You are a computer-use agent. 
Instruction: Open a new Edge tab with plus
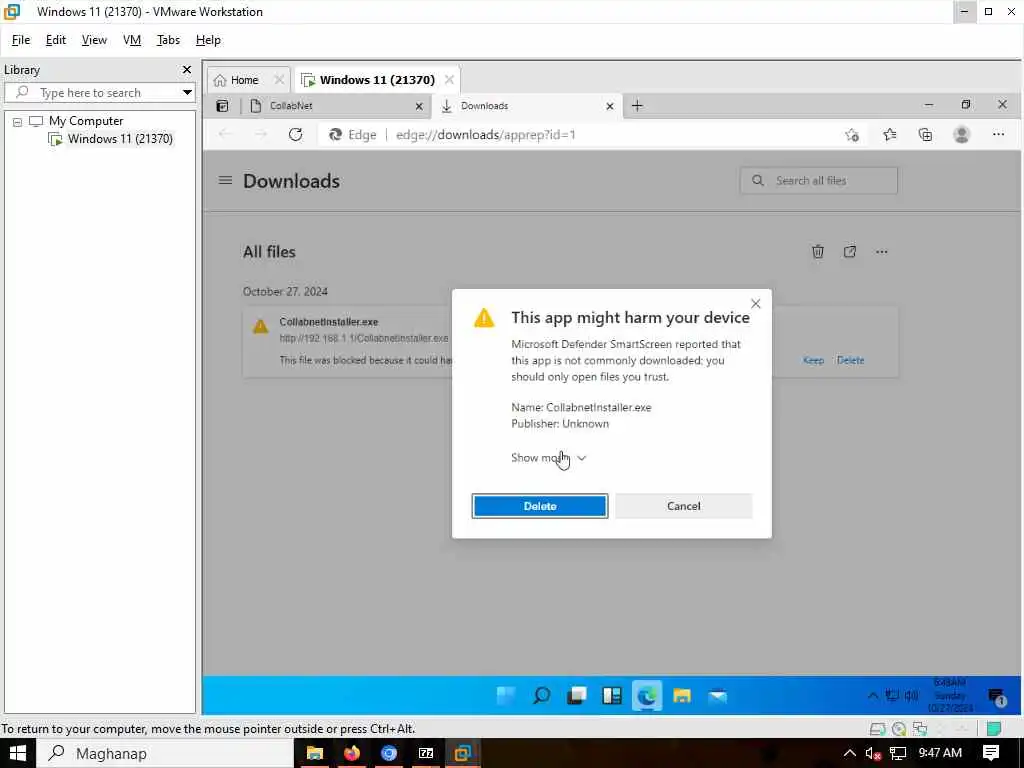click(x=637, y=105)
